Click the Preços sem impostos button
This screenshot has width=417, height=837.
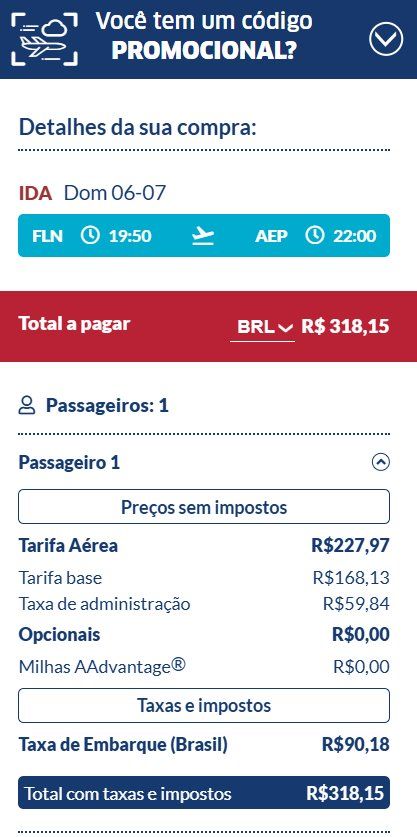pos(204,507)
